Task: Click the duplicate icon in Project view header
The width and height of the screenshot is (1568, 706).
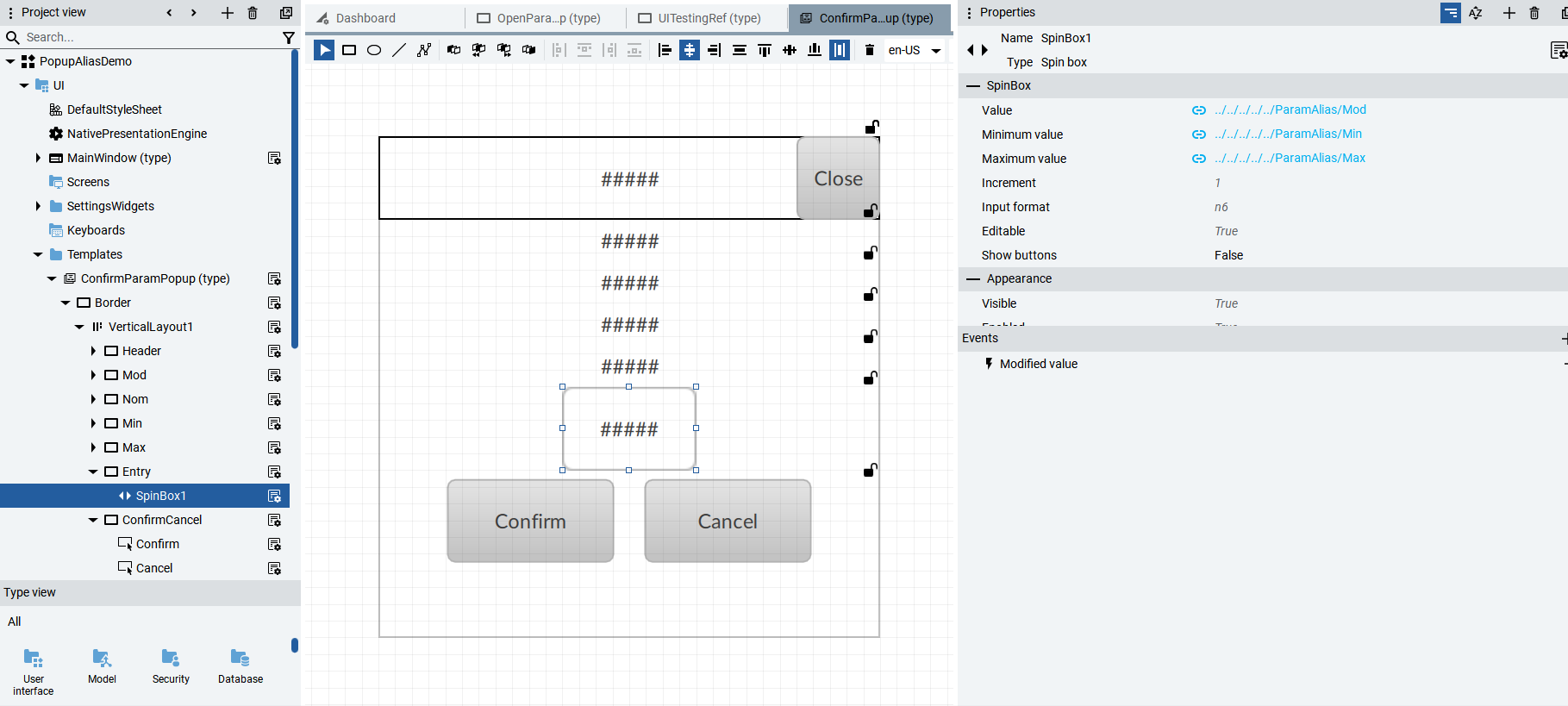Action: [x=286, y=13]
